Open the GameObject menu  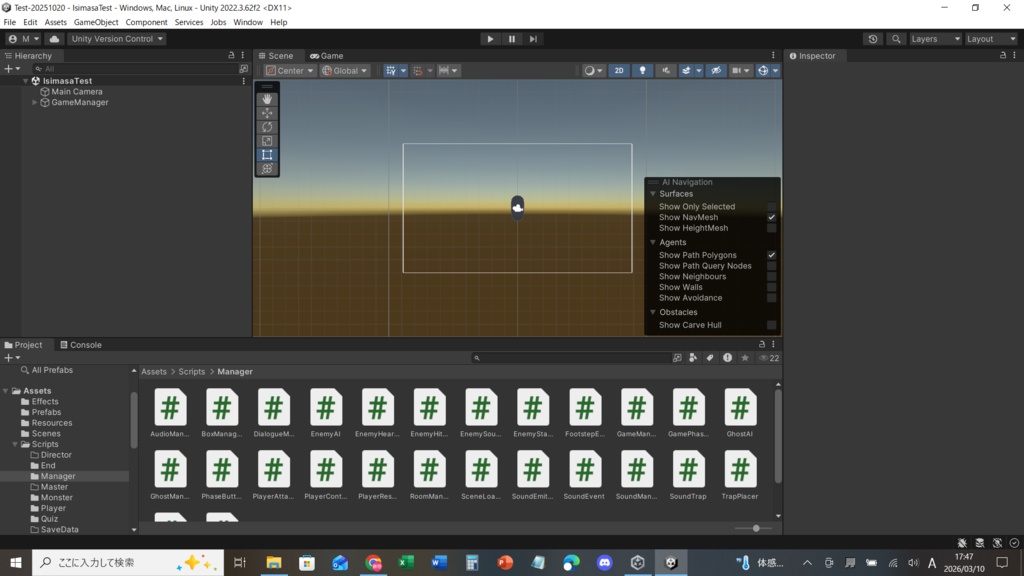tap(96, 22)
